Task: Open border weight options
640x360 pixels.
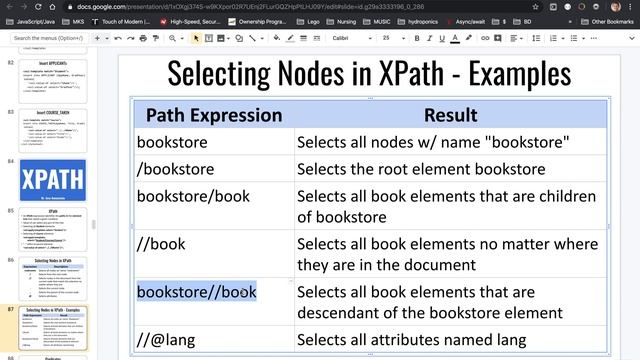Action: (303, 38)
